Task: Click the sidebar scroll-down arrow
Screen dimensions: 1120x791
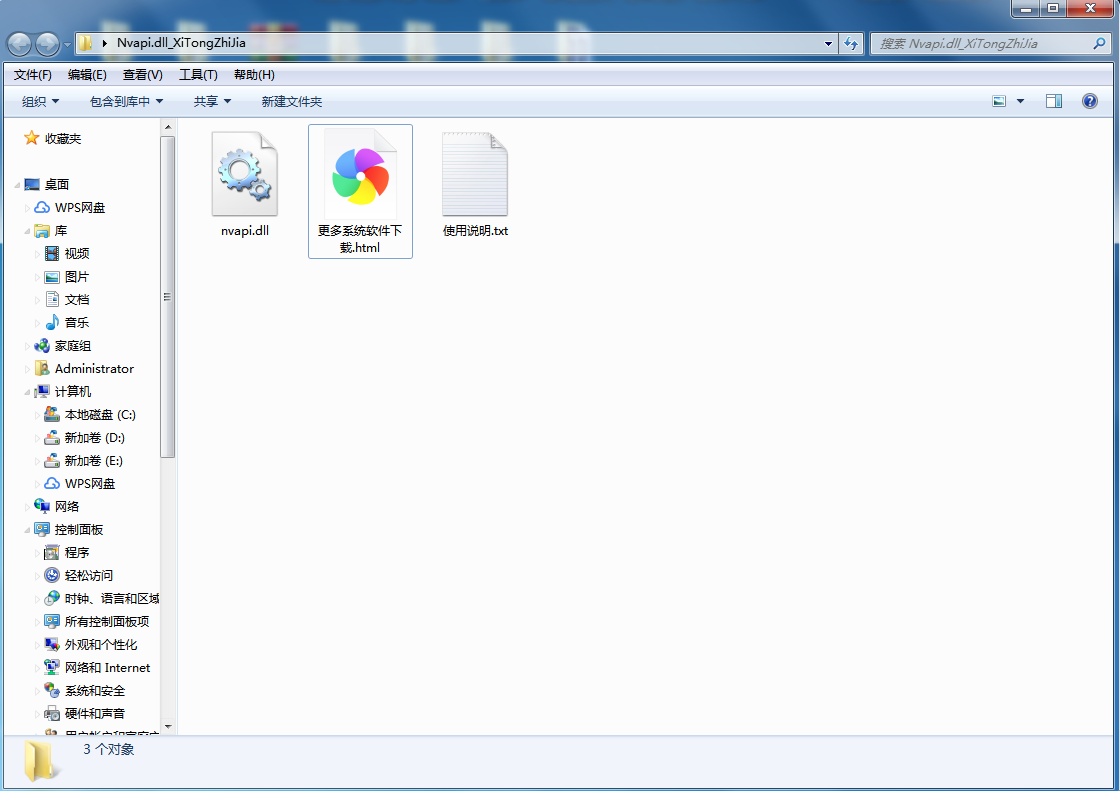Action: click(x=168, y=726)
